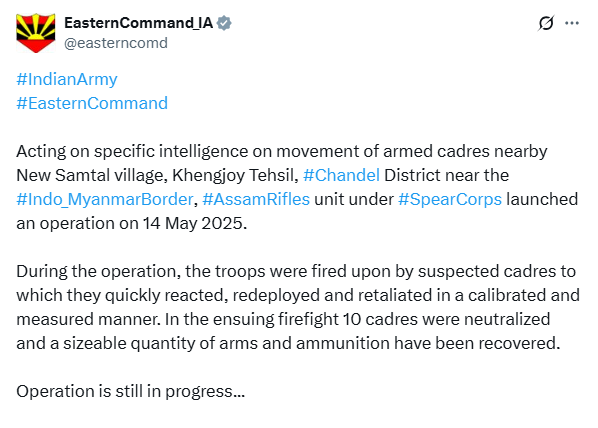Visit the #AssamRifles hashtag
The image size is (598, 428).
point(256,200)
